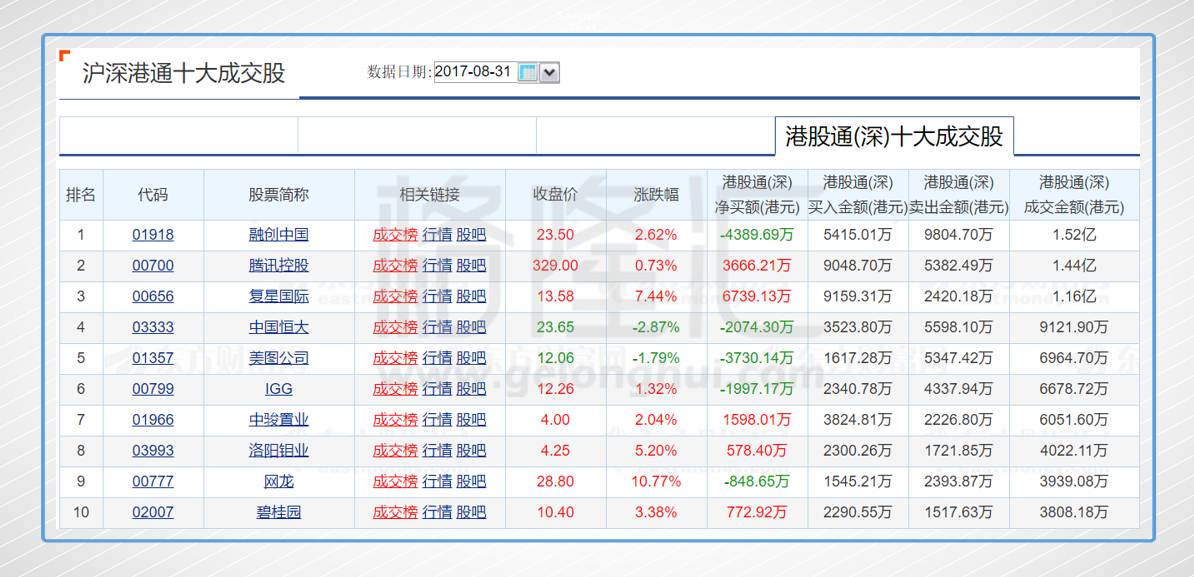Open the IGG stock name link
The height and width of the screenshot is (577, 1194).
[x=275, y=389]
